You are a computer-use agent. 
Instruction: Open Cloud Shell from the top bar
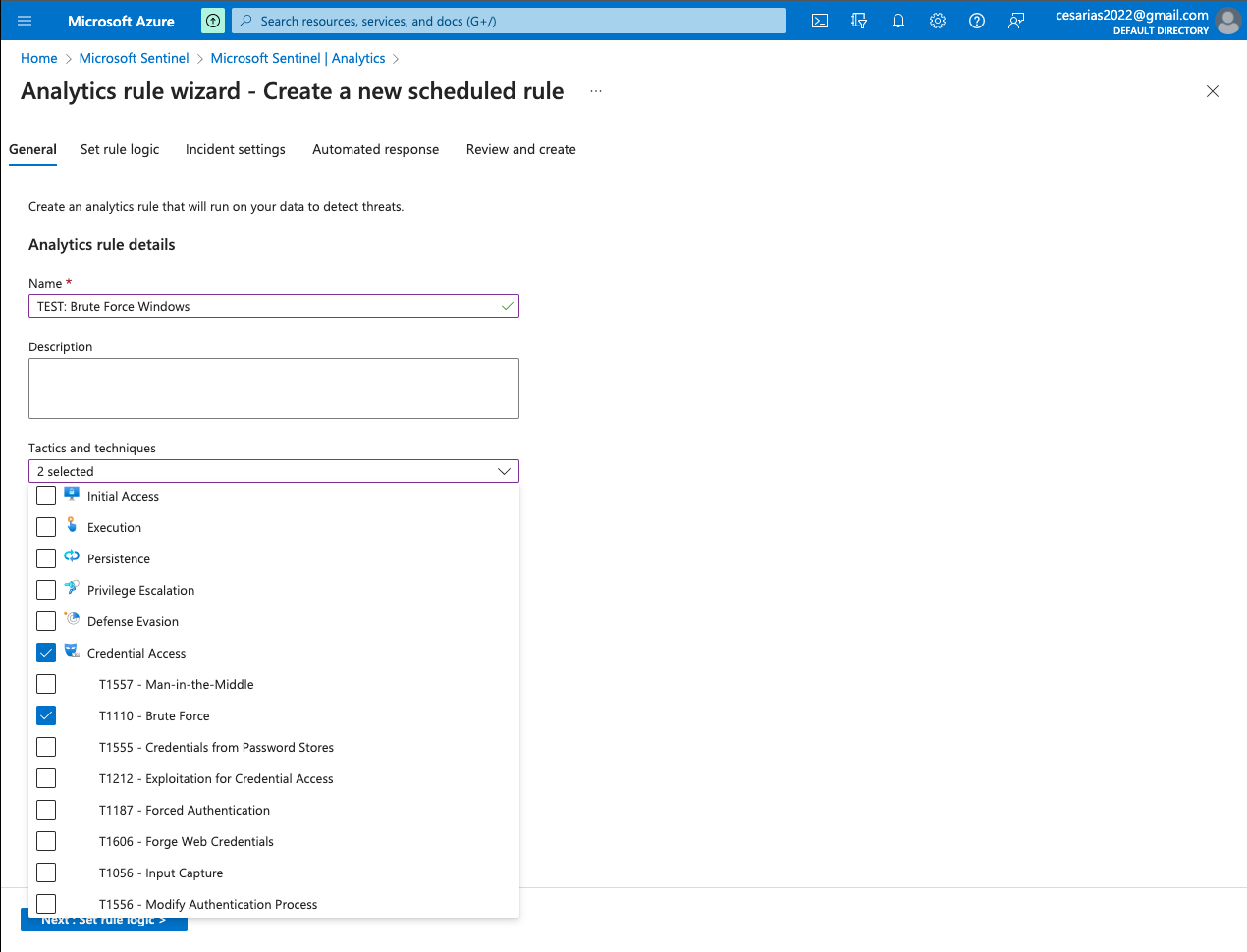click(x=820, y=21)
